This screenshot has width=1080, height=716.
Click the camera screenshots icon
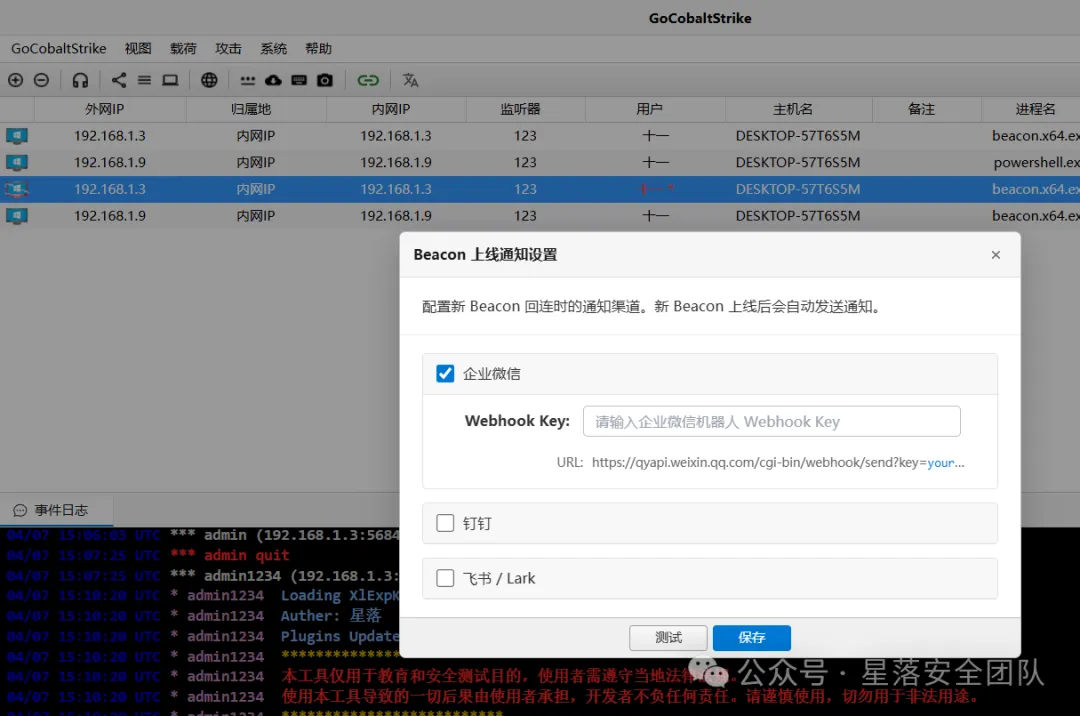(325, 80)
